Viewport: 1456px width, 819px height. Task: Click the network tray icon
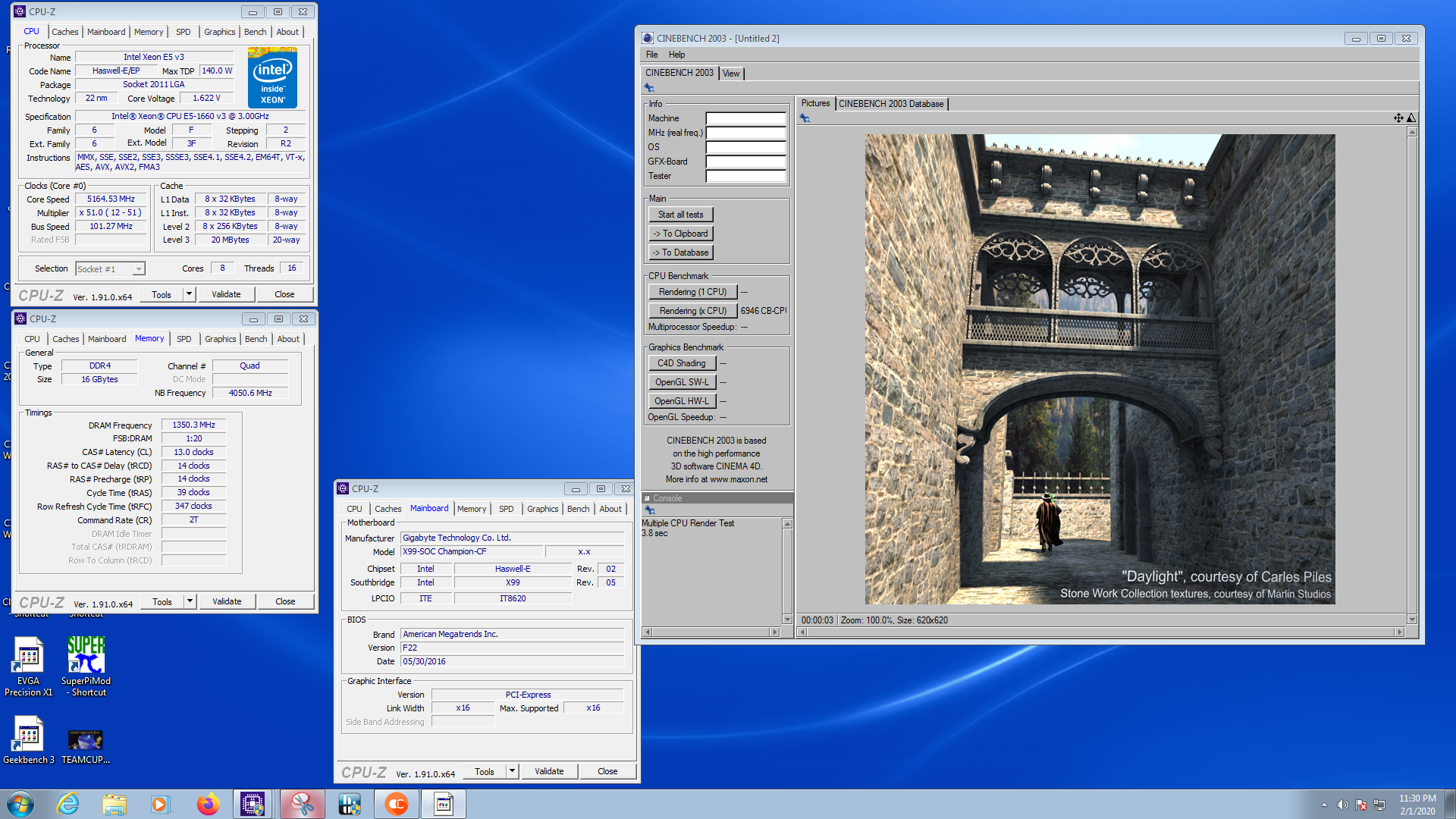tap(1379, 805)
